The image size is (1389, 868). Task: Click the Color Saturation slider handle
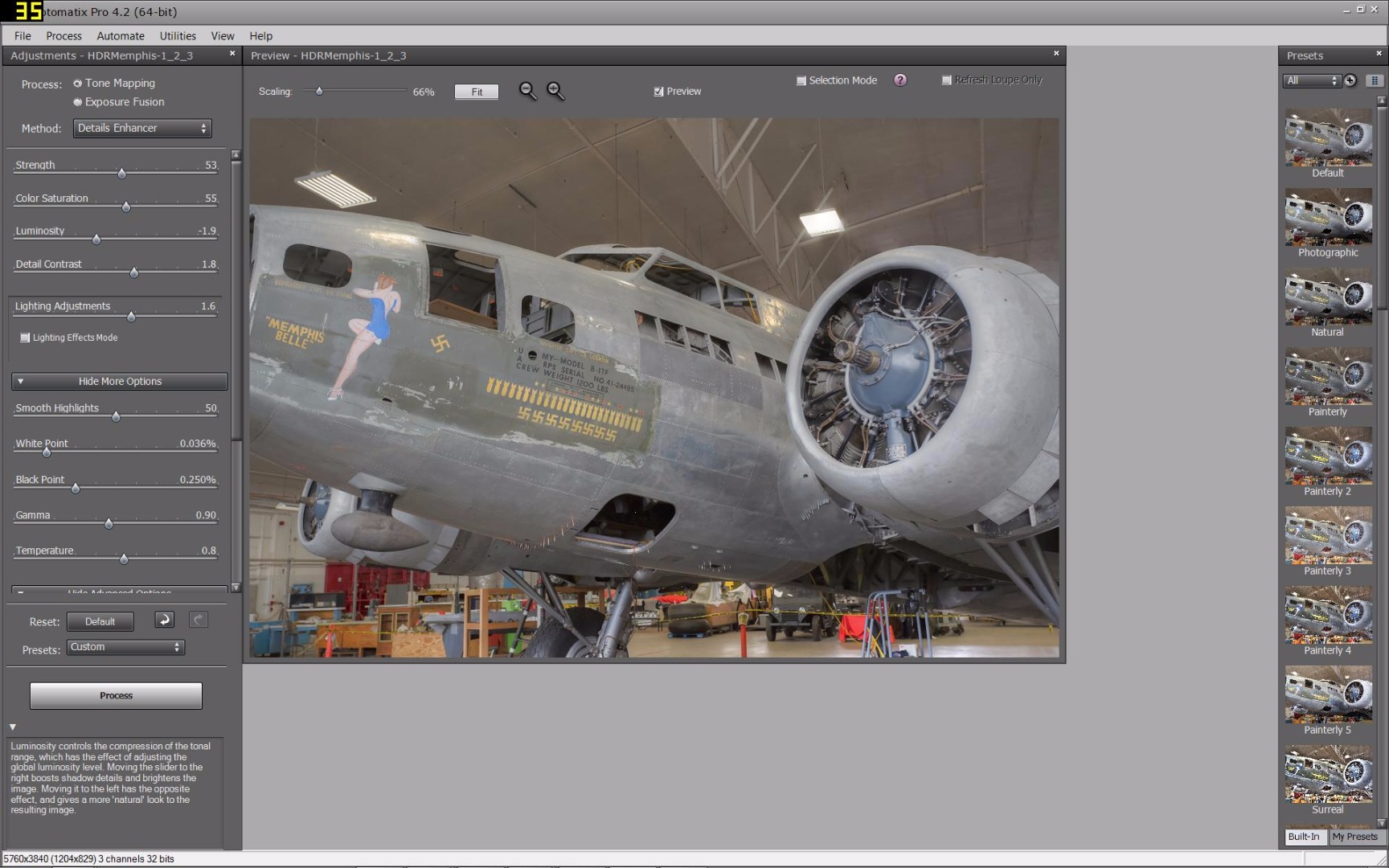pyautogui.click(x=126, y=207)
